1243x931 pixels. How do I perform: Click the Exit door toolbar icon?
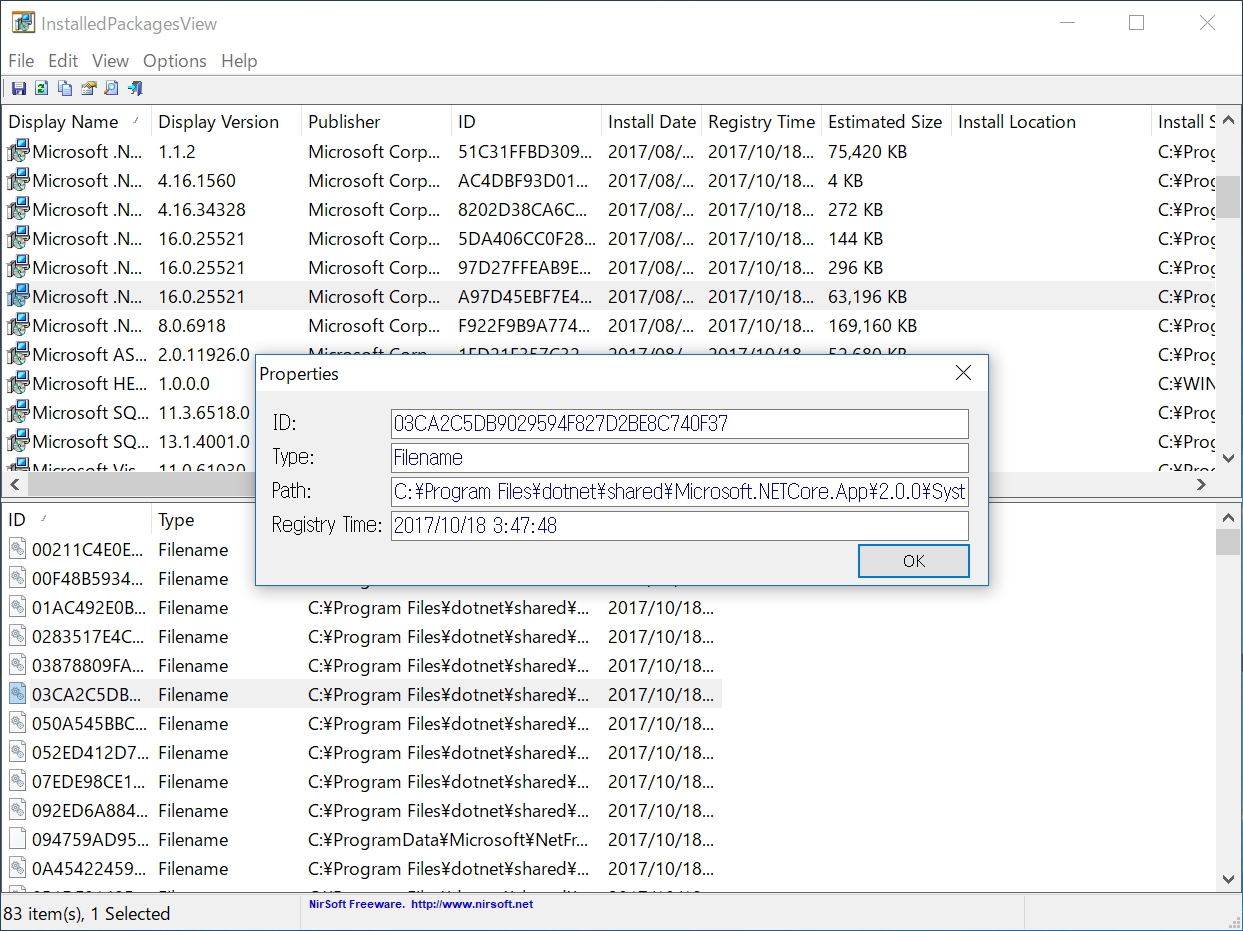point(135,88)
